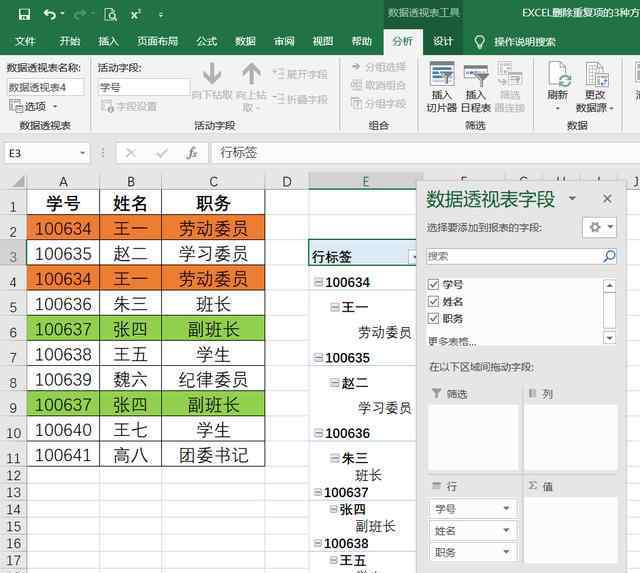Image resolution: width=640 pixels, height=573 pixels.
Task: Uncheck the 学号 field checkbox
Action: (433, 285)
